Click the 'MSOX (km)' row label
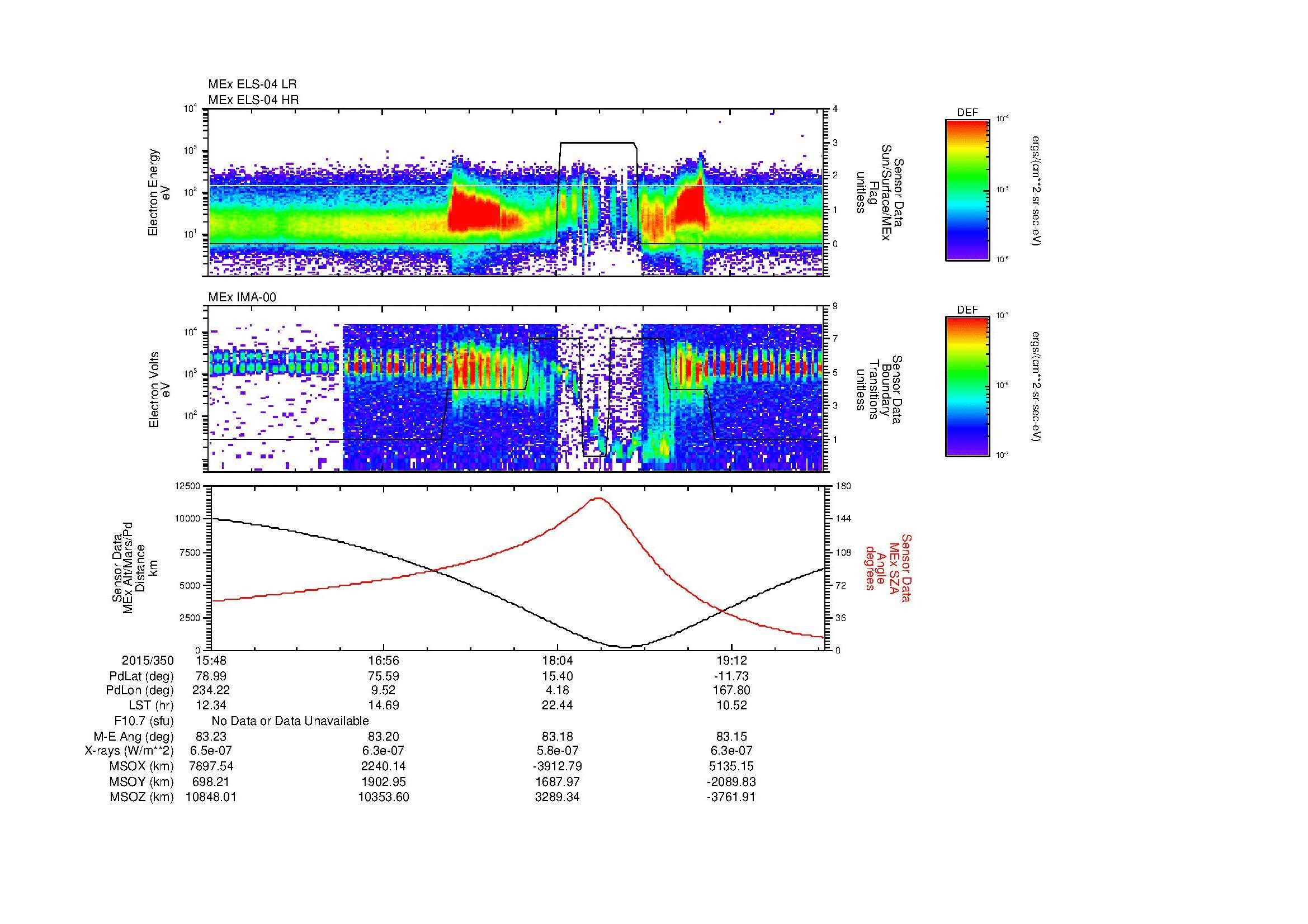The width and height of the screenshot is (1308, 924). [142, 766]
